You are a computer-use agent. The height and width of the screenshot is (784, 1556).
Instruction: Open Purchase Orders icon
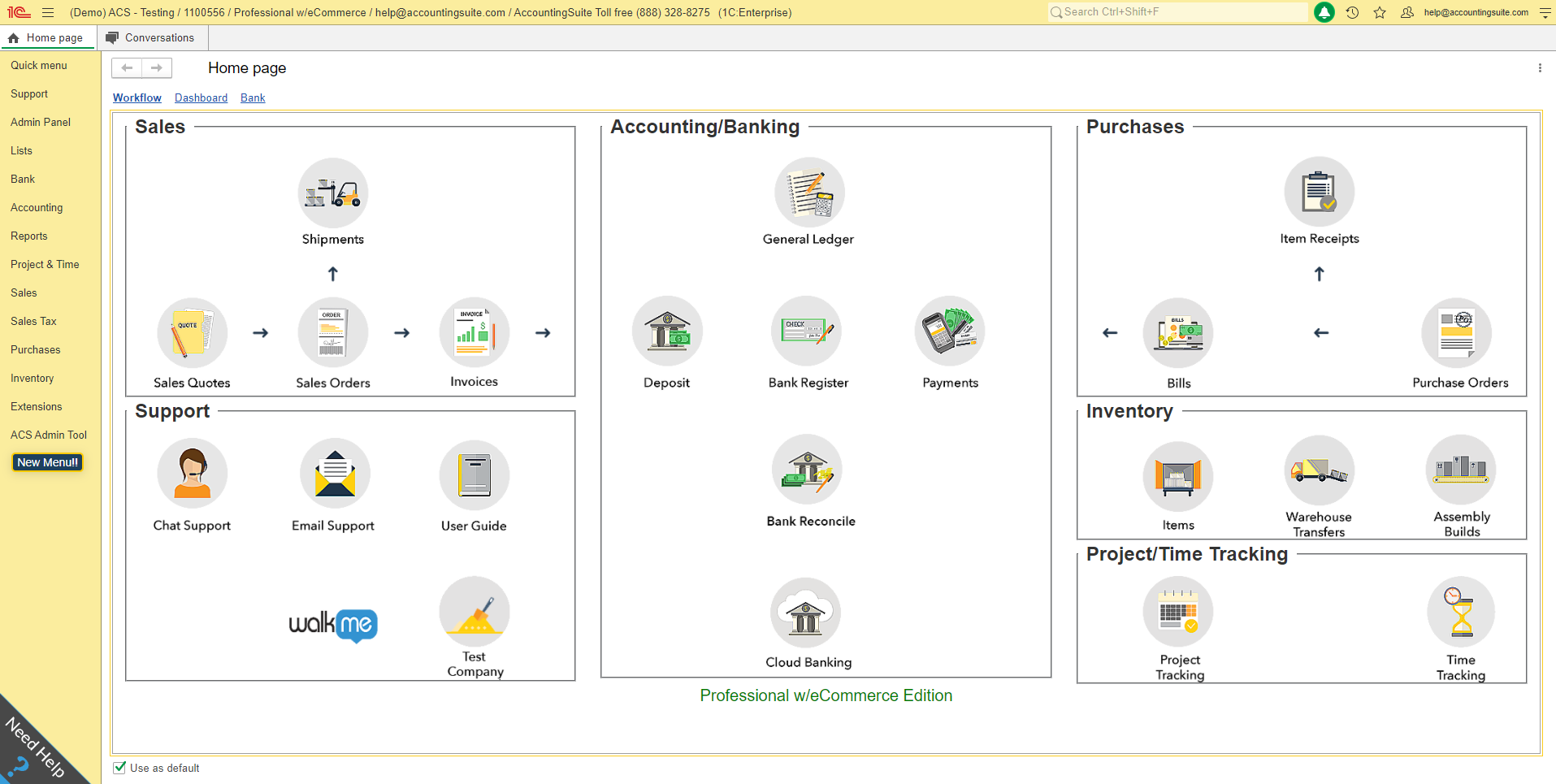tap(1457, 333)
